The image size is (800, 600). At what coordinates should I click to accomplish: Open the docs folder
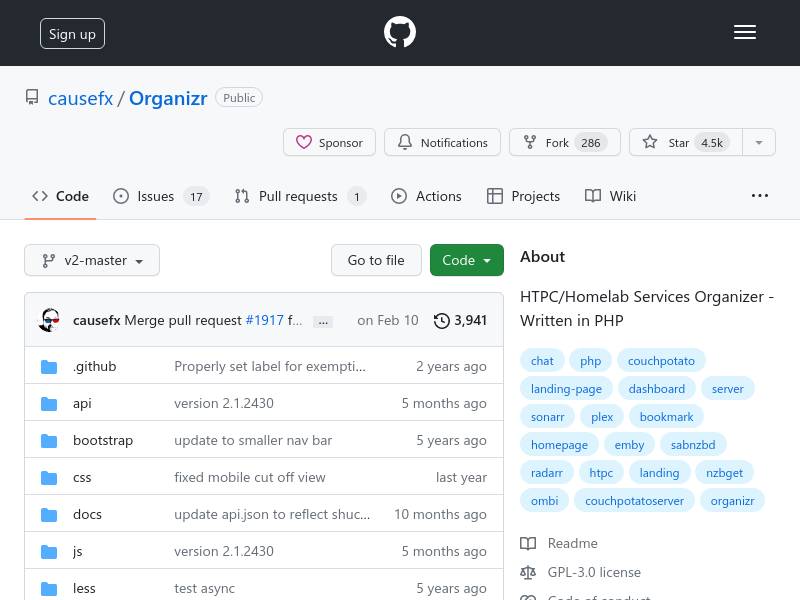[87, 514]
